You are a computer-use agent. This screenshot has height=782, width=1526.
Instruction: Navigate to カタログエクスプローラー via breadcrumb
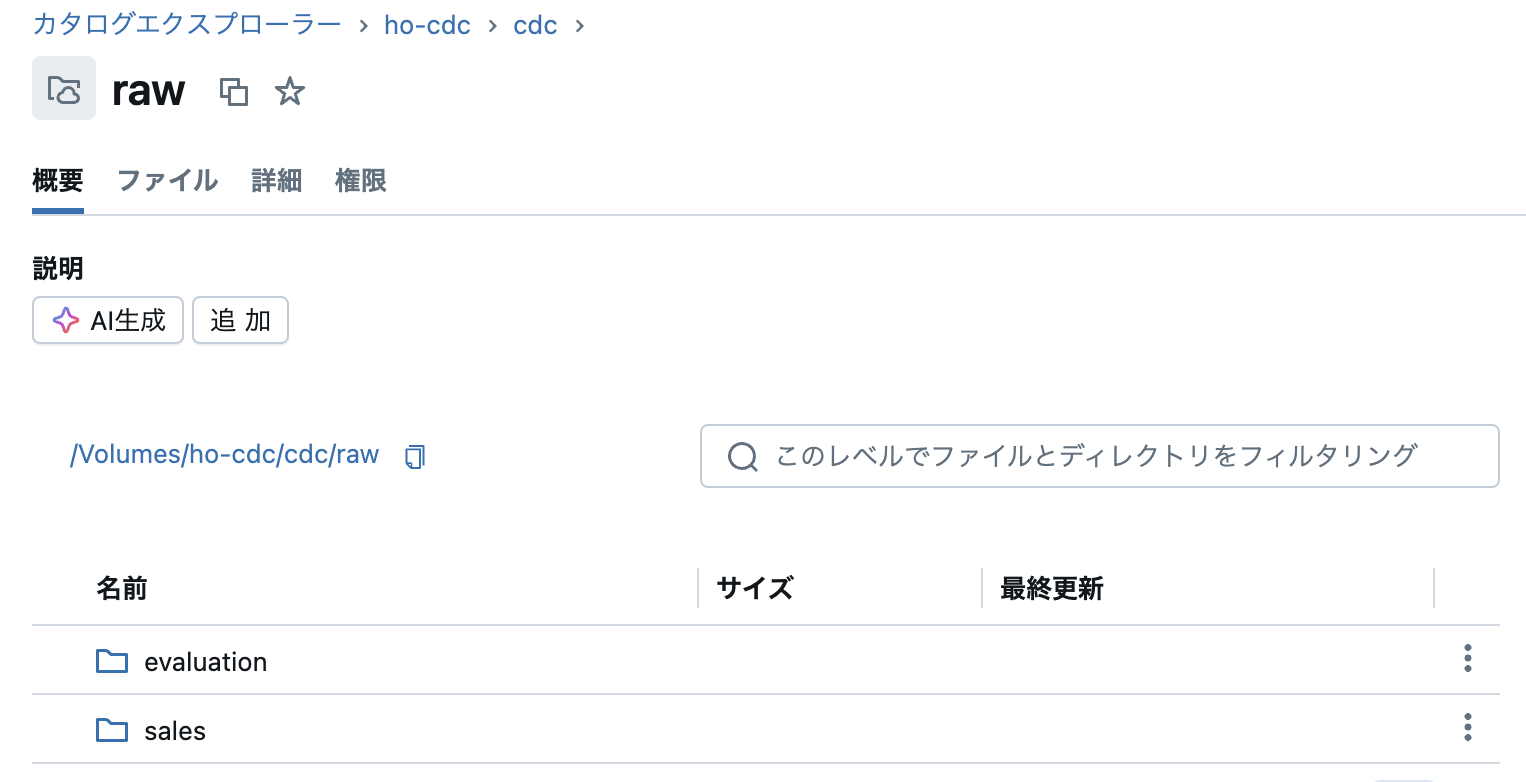(x=186, y=25)
